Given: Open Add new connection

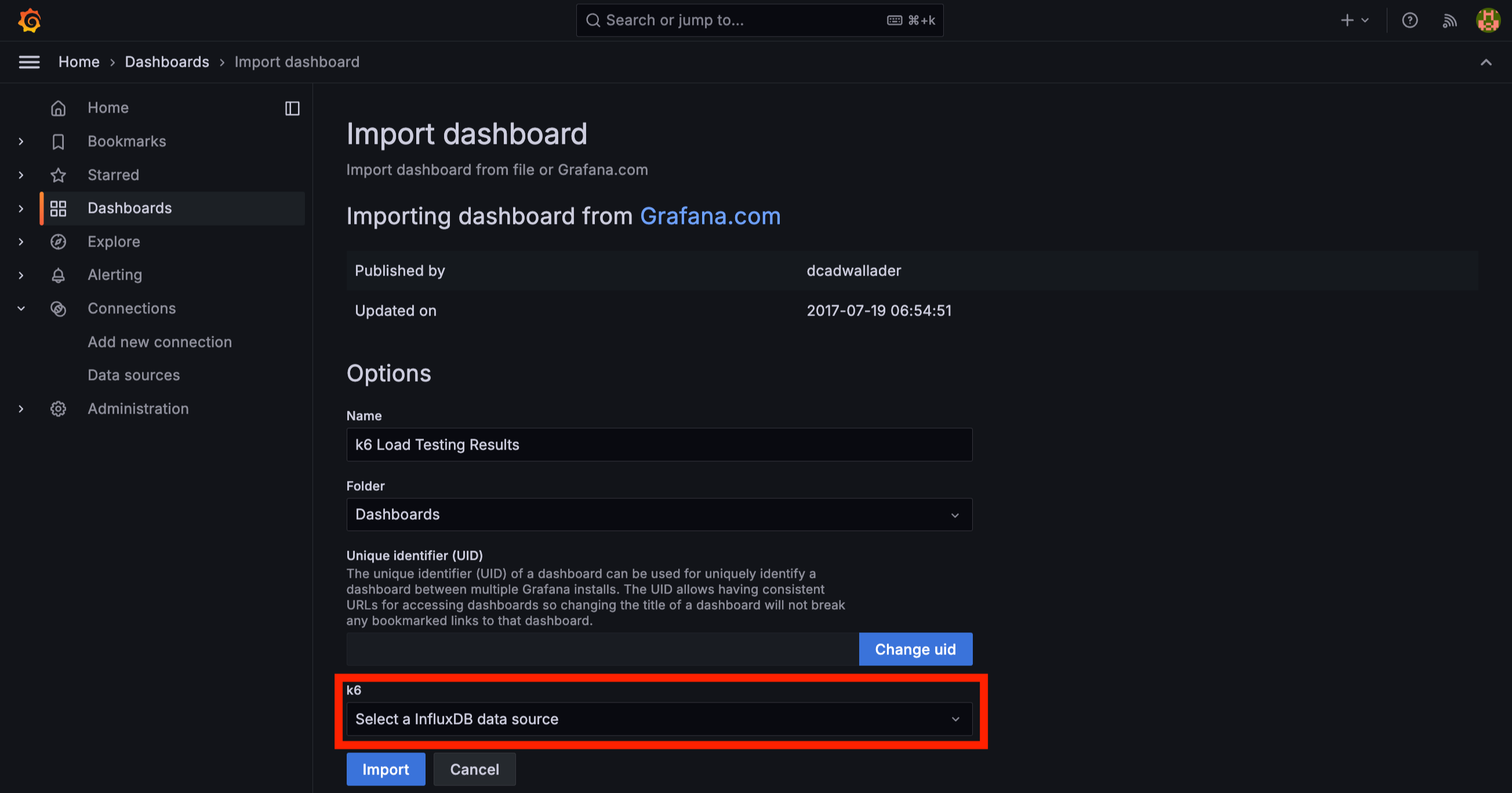Looking at the screenshot, I should [x=159, y=342].
